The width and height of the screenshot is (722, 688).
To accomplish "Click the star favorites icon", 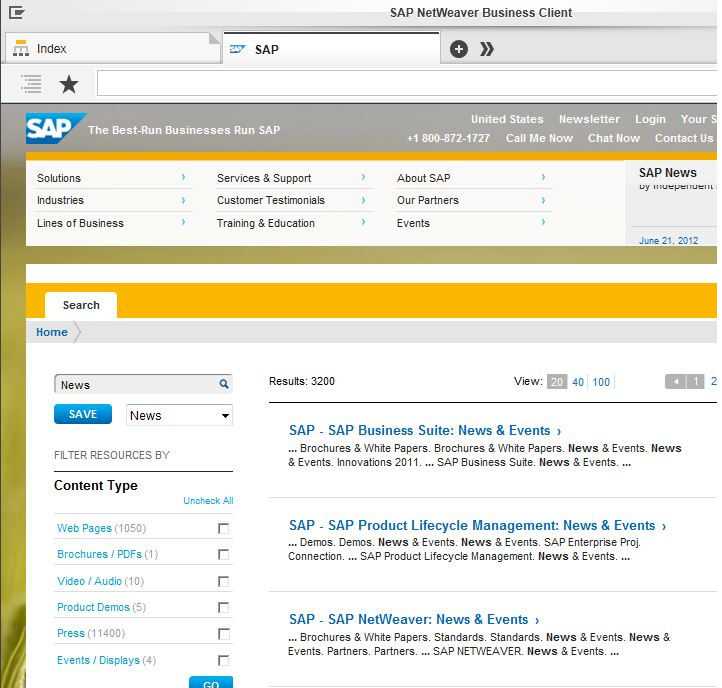I will (68, 85).
